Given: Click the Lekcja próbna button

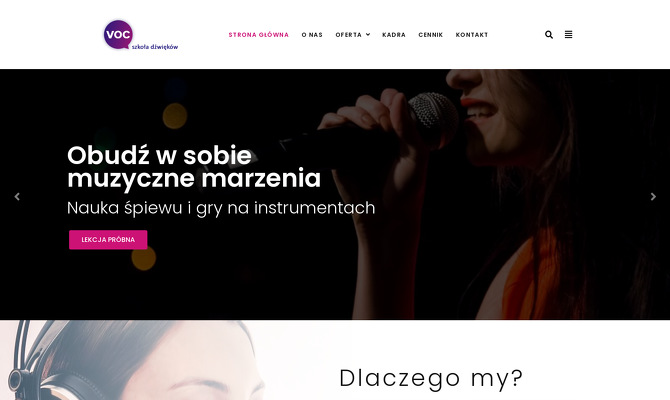Looking at the screenshot, I should [x=108, y=240].
